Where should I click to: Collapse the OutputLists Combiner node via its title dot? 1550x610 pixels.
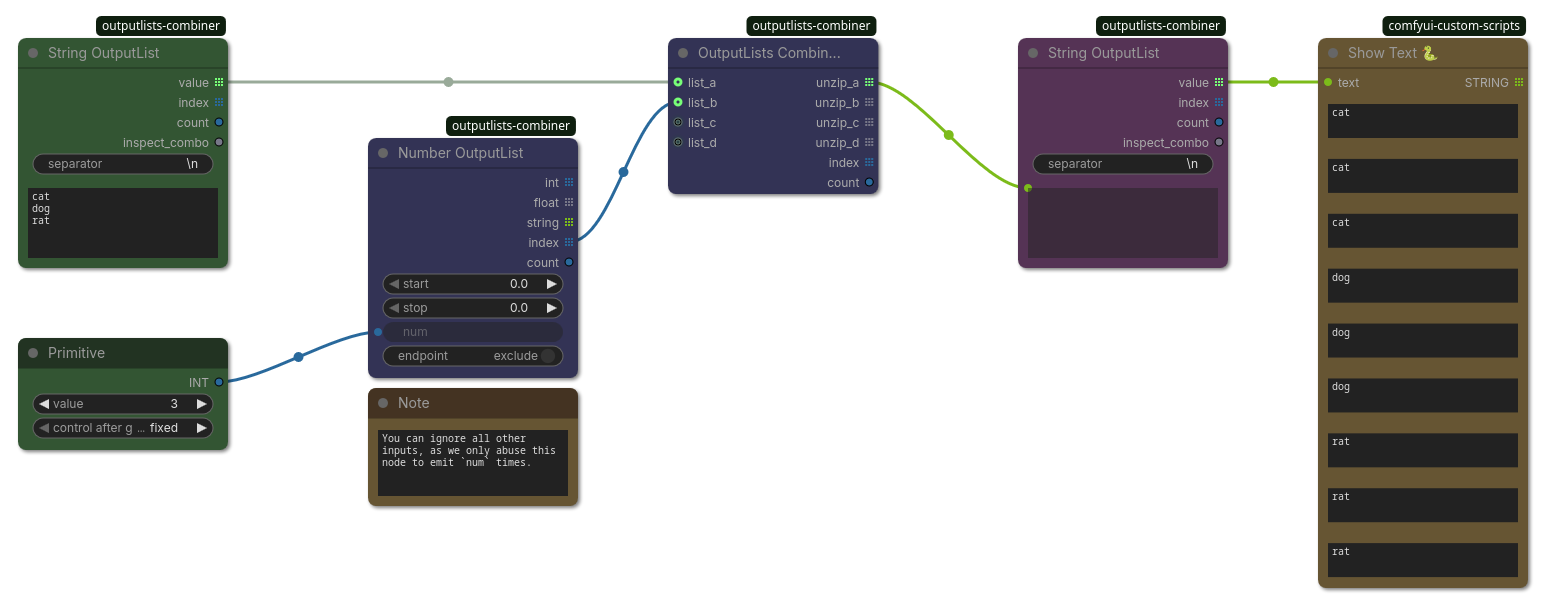tap(683, 53)
